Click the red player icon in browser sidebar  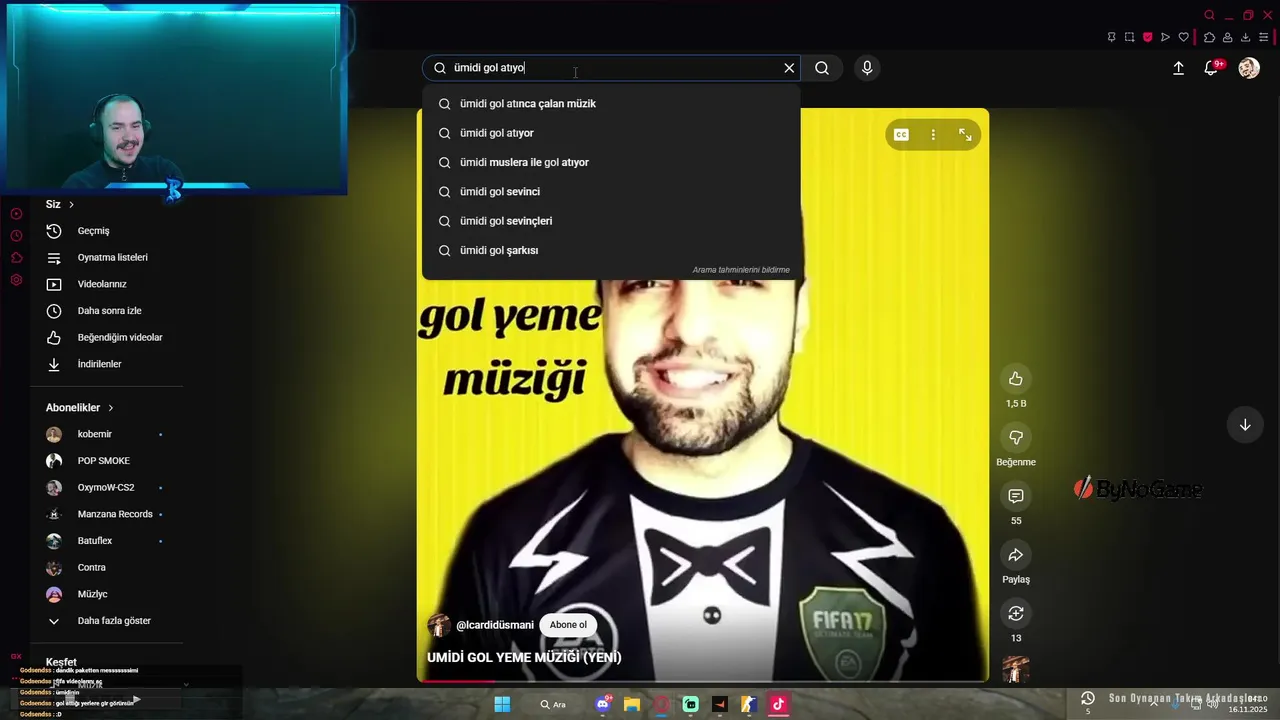pyautogui.click(x=16, y=214)
